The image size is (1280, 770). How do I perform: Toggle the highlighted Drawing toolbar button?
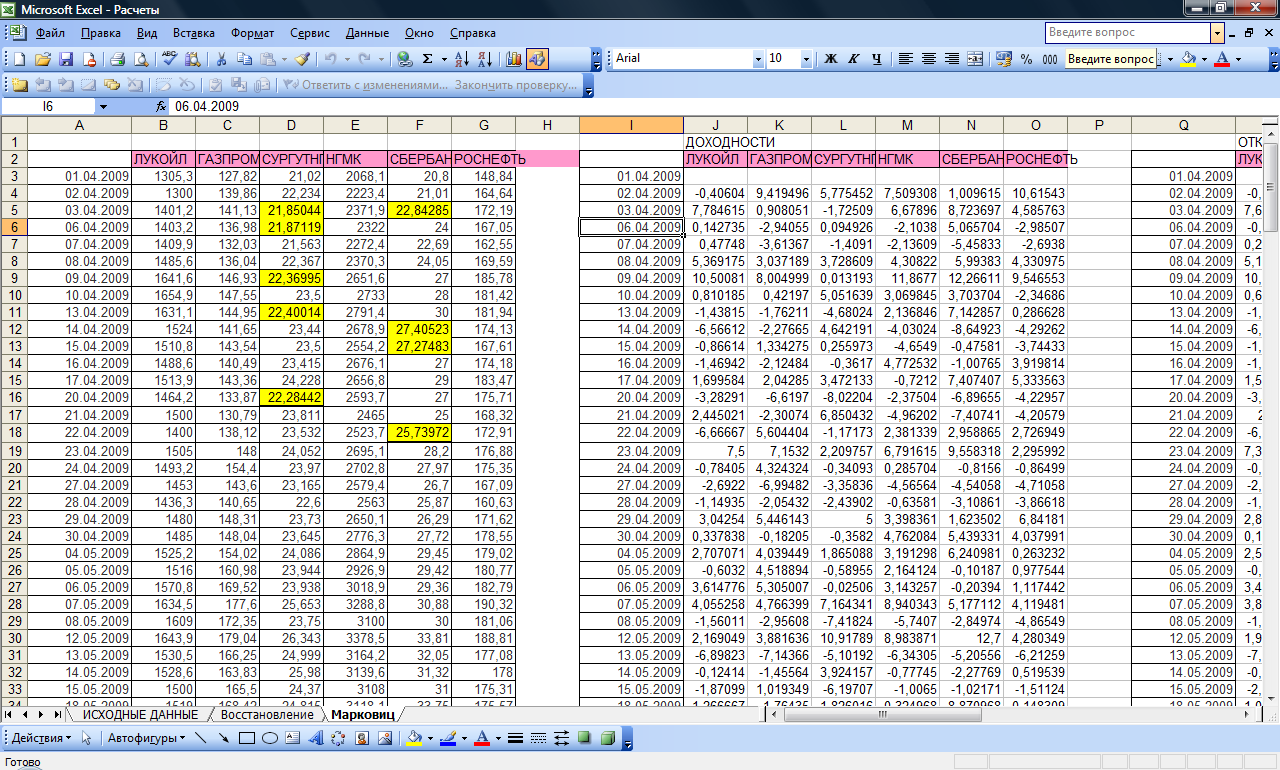point(537,59)
